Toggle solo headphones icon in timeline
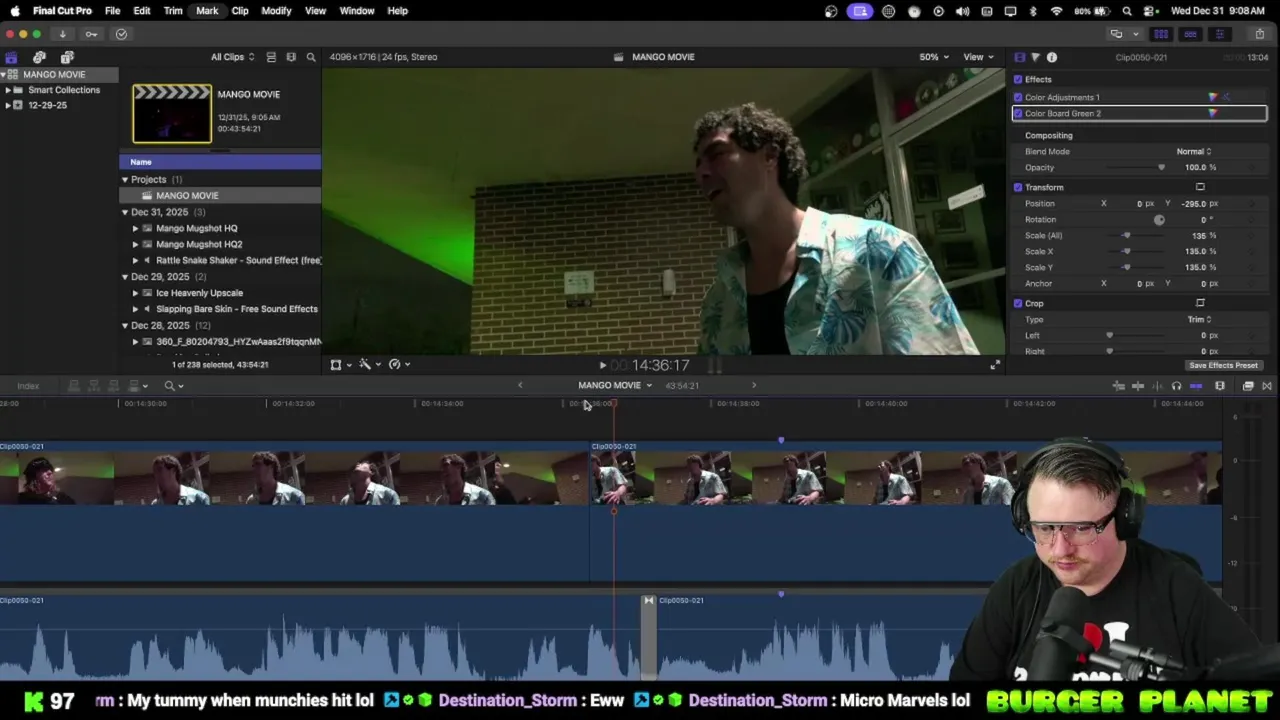This screenshot has width=1280, height=720. pos(1176,386)
